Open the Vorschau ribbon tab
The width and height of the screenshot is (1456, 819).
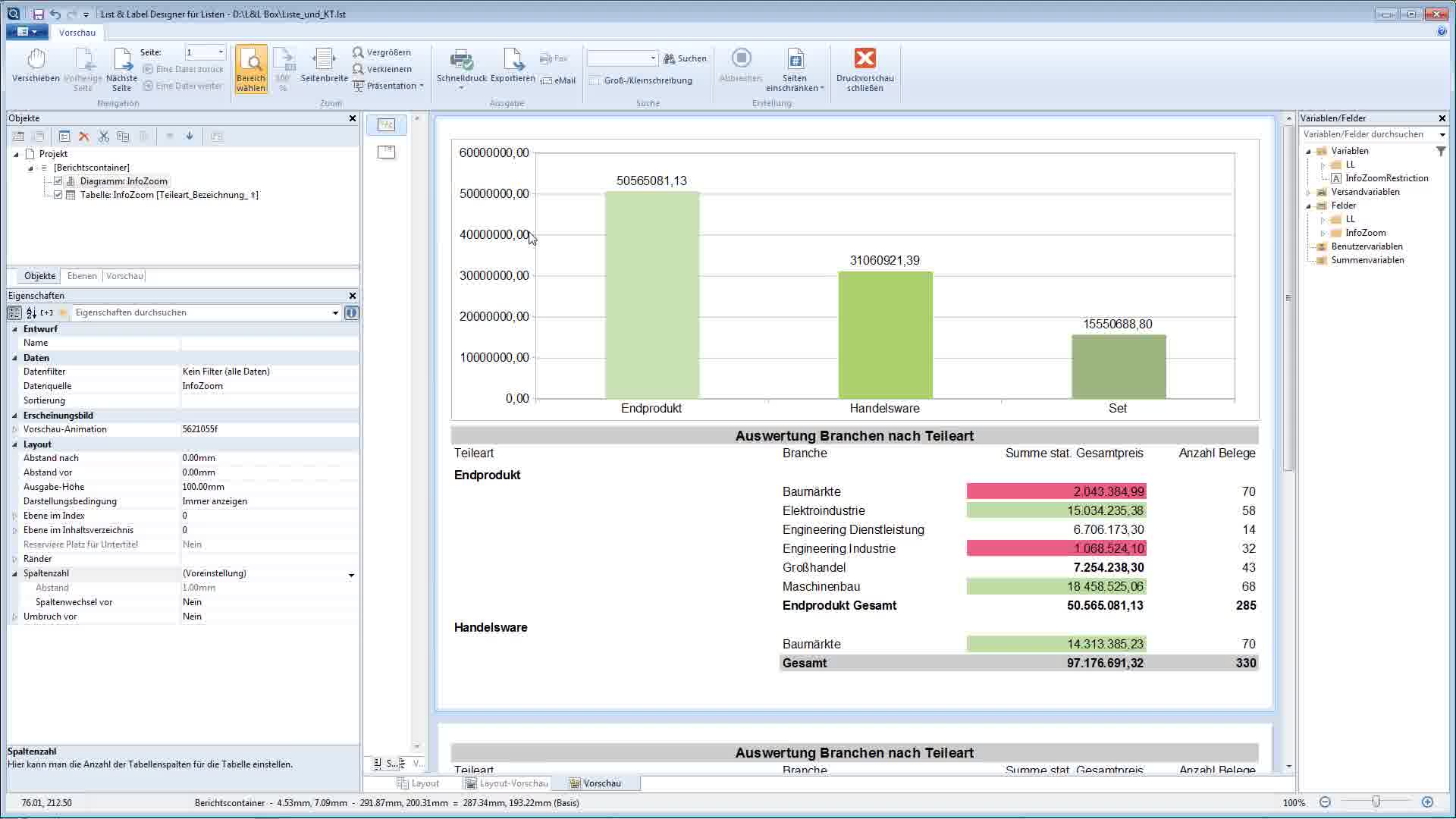77,33
